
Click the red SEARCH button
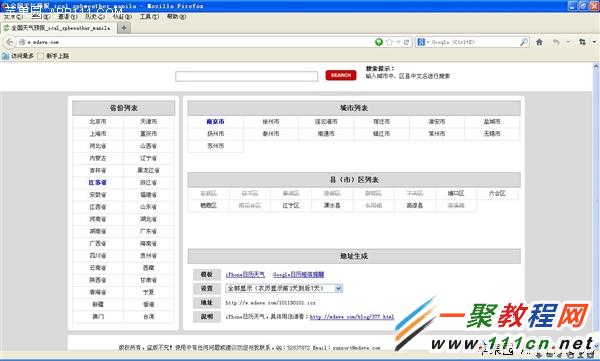[341, 75]
